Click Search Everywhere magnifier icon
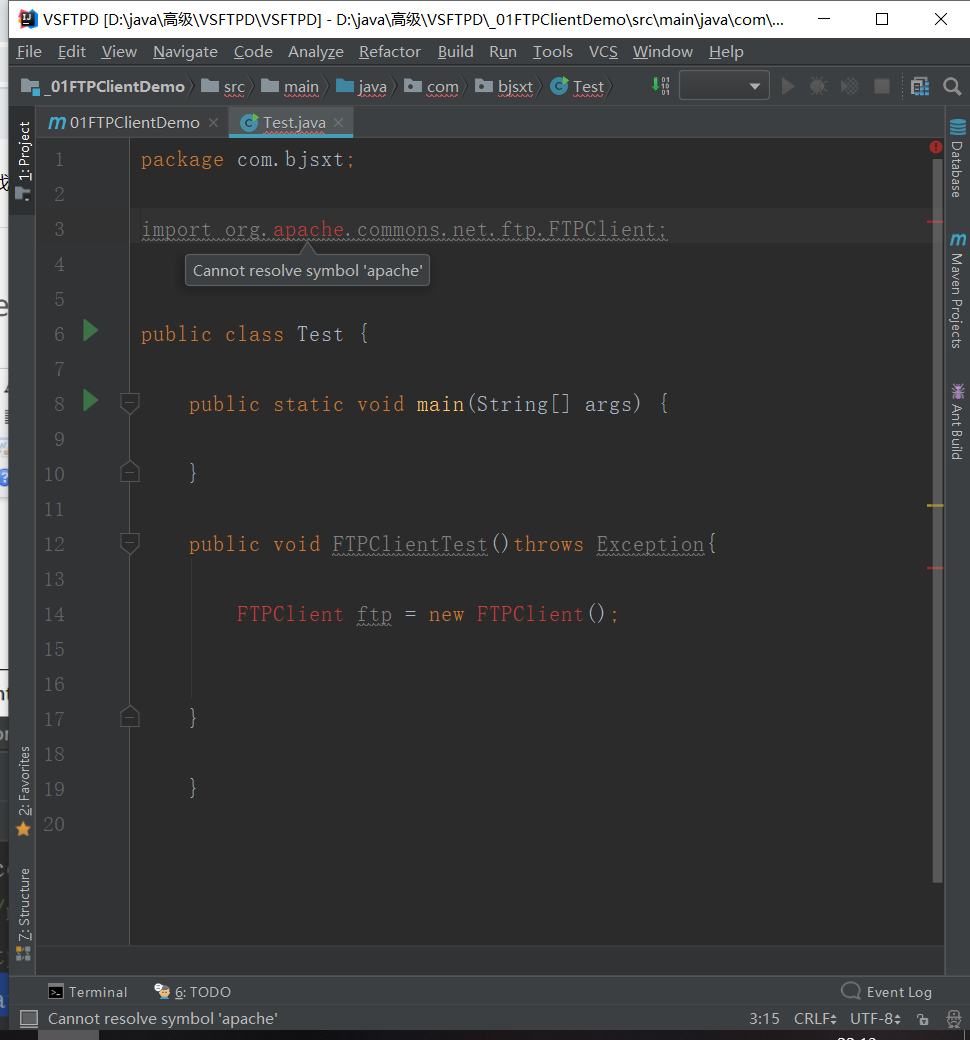 pyautogui.click(x=952, y=87)
